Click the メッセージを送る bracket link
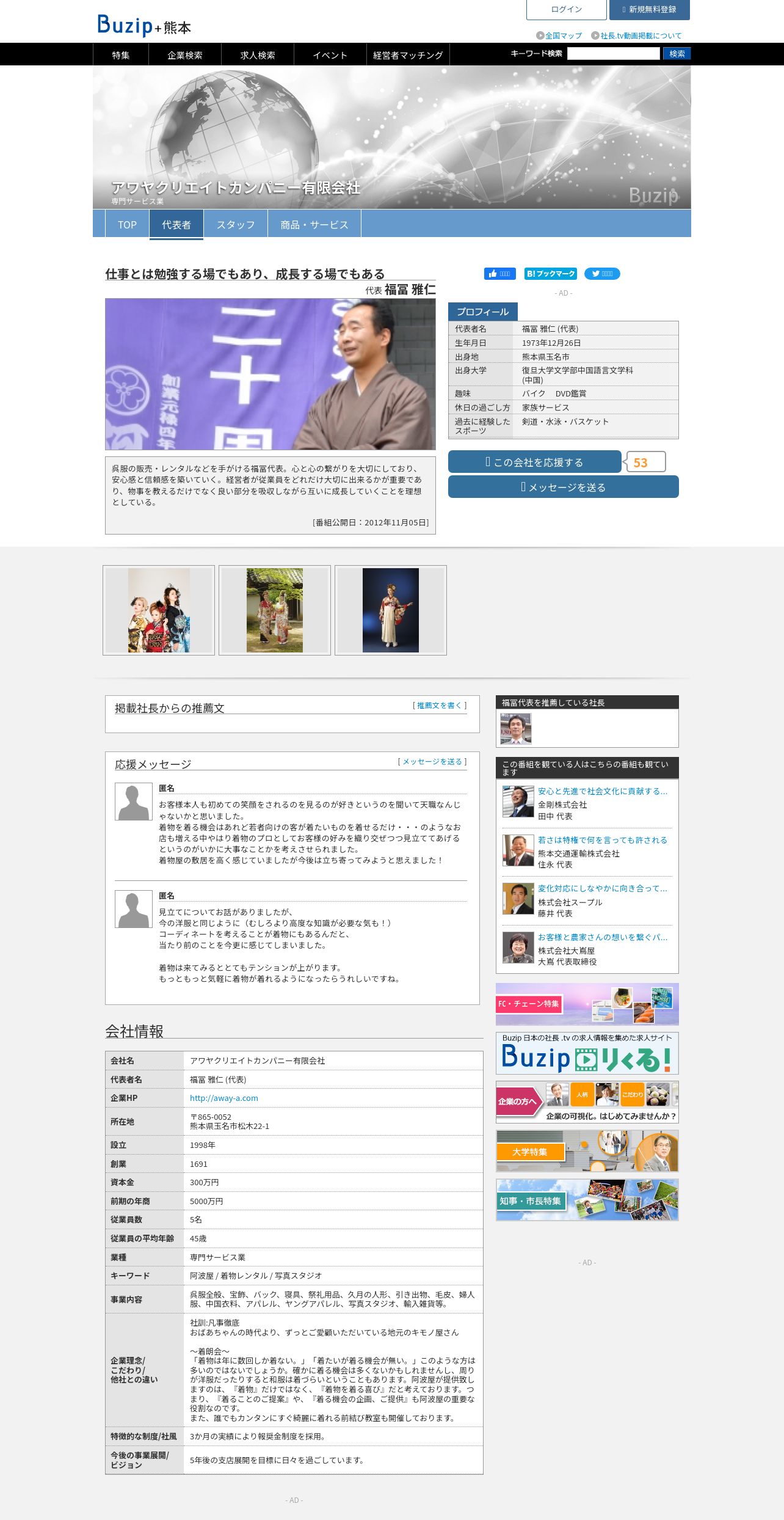The width and height of the screenshot is (784, 1520). (x=432, y=762)
